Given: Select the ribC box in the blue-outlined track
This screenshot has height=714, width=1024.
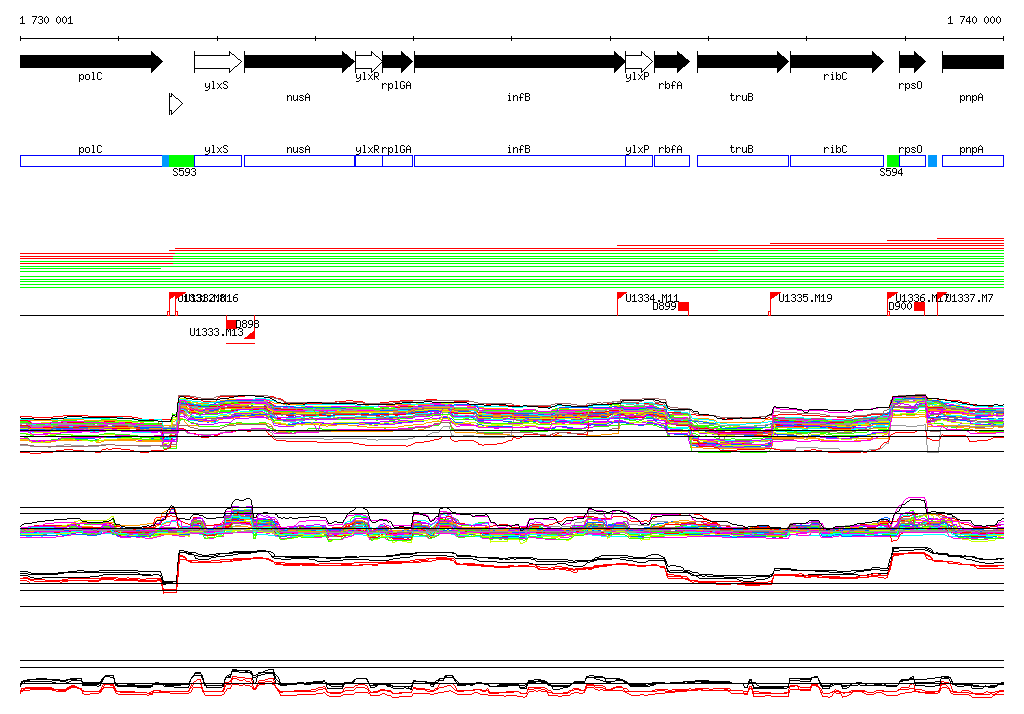Looking at the screenshot, I should tap(837, 161).
